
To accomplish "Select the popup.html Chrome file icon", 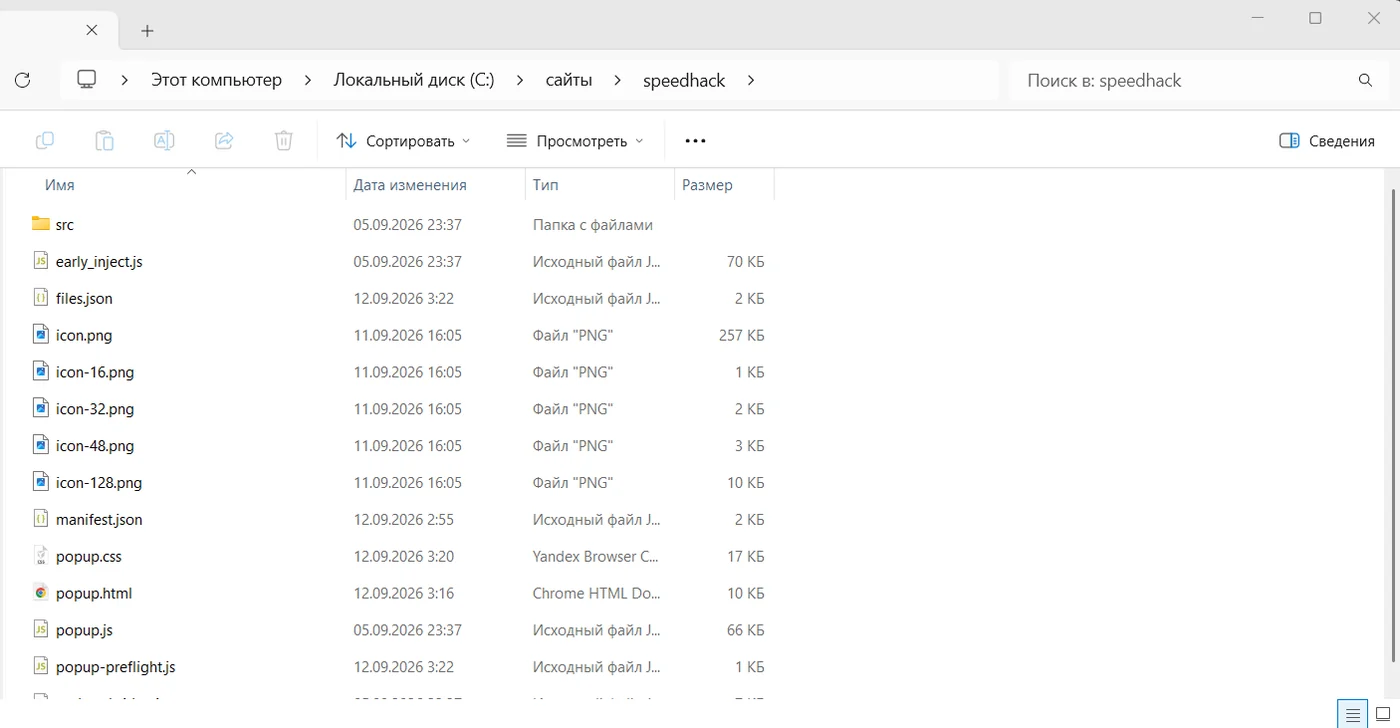I will pyautogui.click(x=40, y=593).
